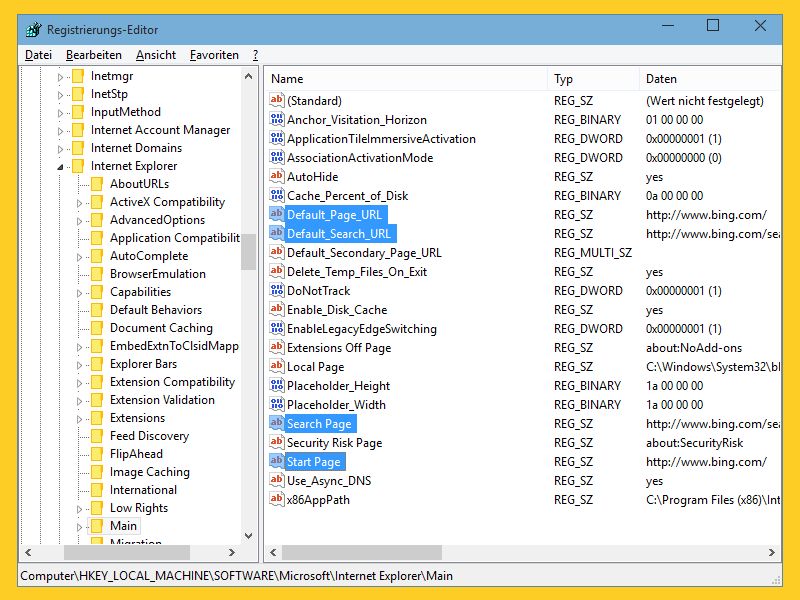
Task: Open the ? help menu
Action: (x=255, y=55)
